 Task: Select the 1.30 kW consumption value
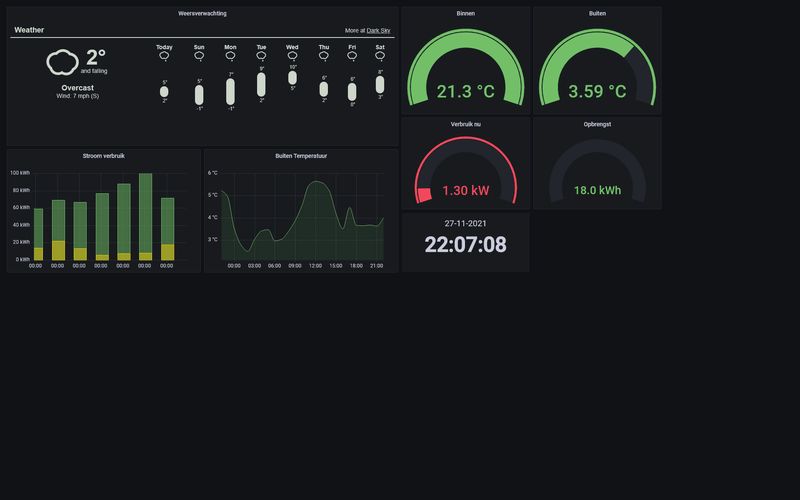coord(465,191)
